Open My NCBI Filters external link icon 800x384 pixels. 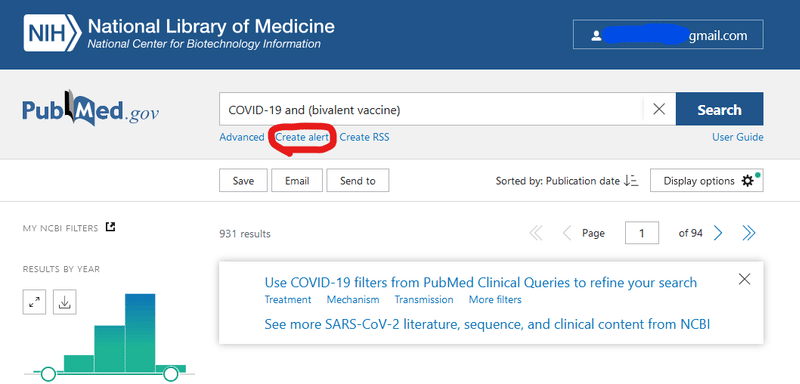(110, 227)
